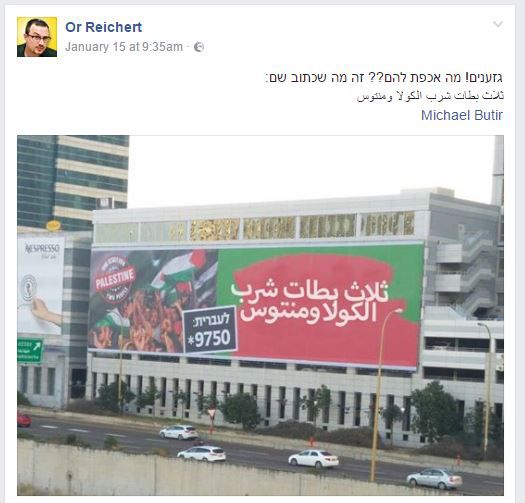Open Or Reichert's profile picture
525x503 pixels.
(x=37, y=37)
